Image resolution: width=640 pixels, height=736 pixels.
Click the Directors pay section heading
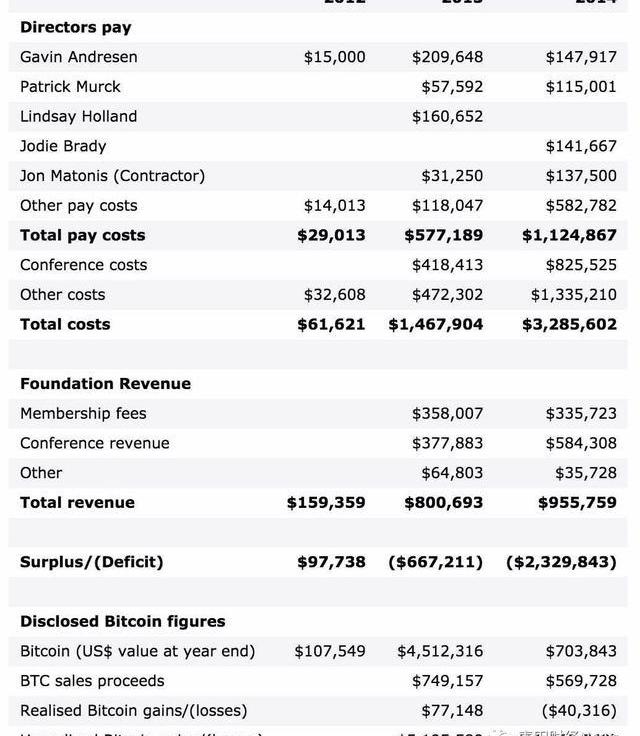coord(76,27)
